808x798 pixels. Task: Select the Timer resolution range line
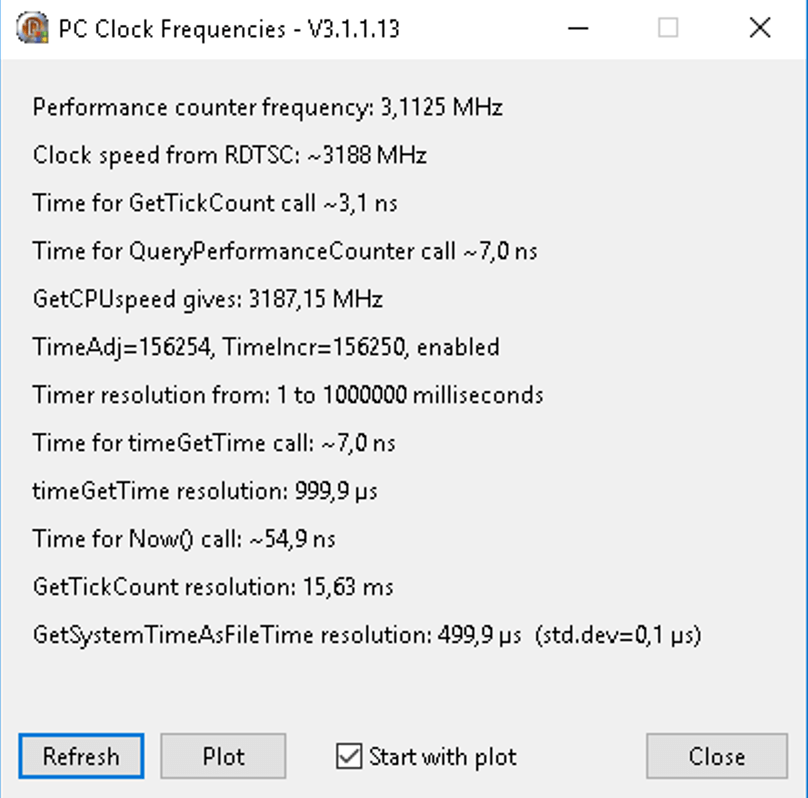point(287,395)
